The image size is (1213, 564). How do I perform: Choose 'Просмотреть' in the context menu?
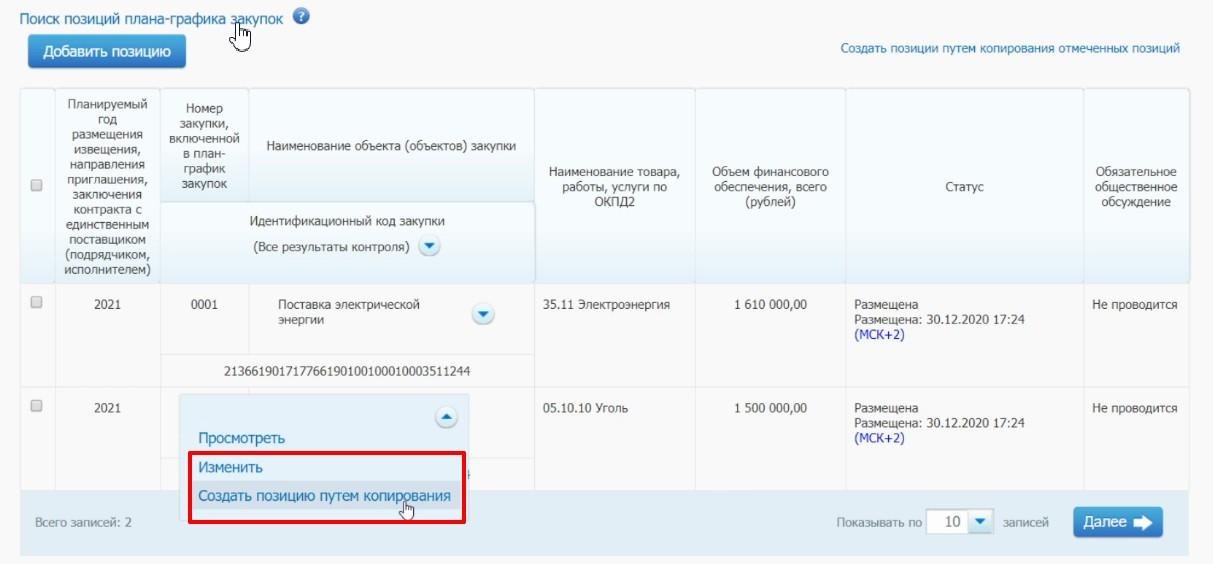coord(241,438)
